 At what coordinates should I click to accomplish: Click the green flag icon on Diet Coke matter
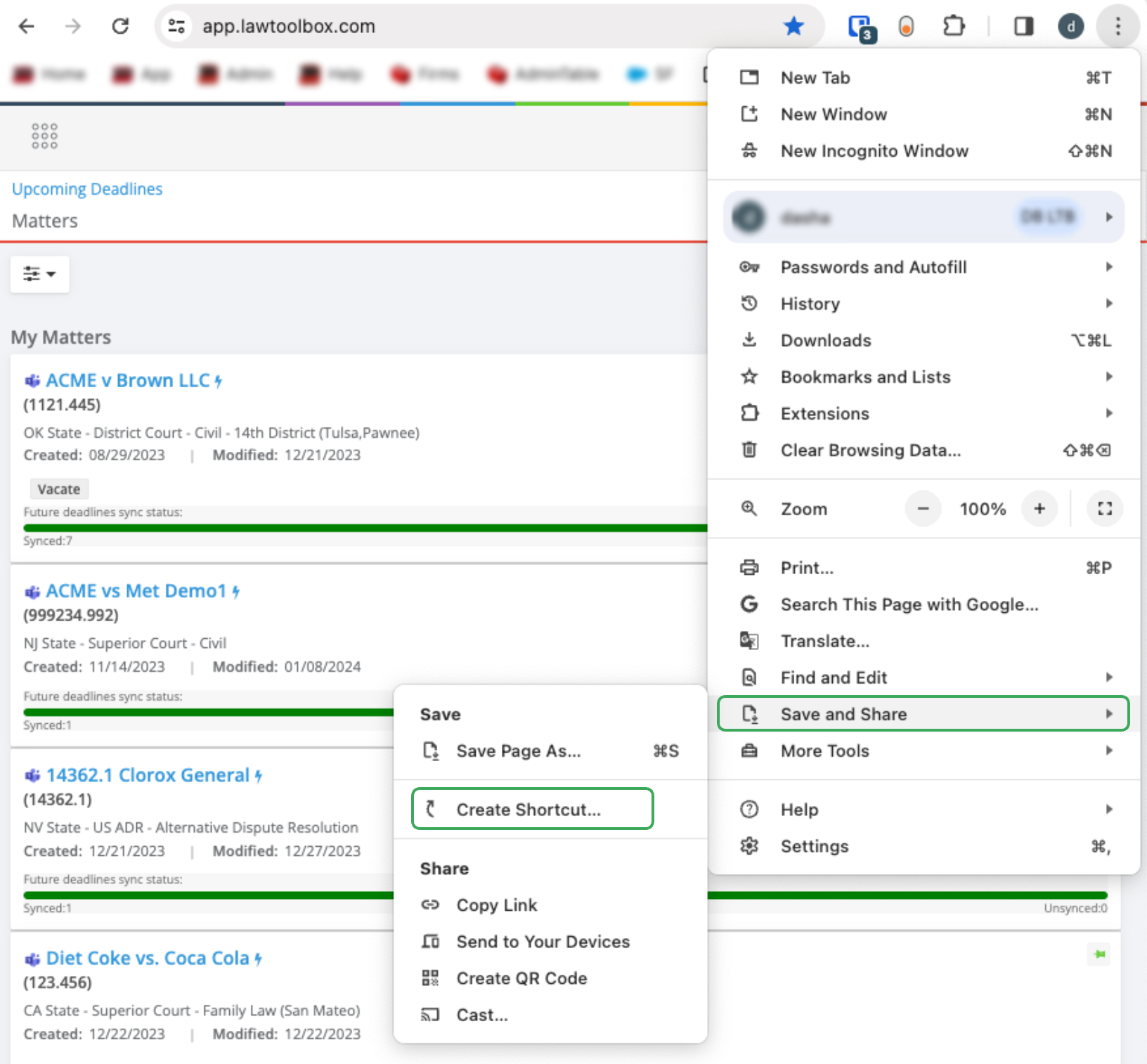(x=1099, y=954)
